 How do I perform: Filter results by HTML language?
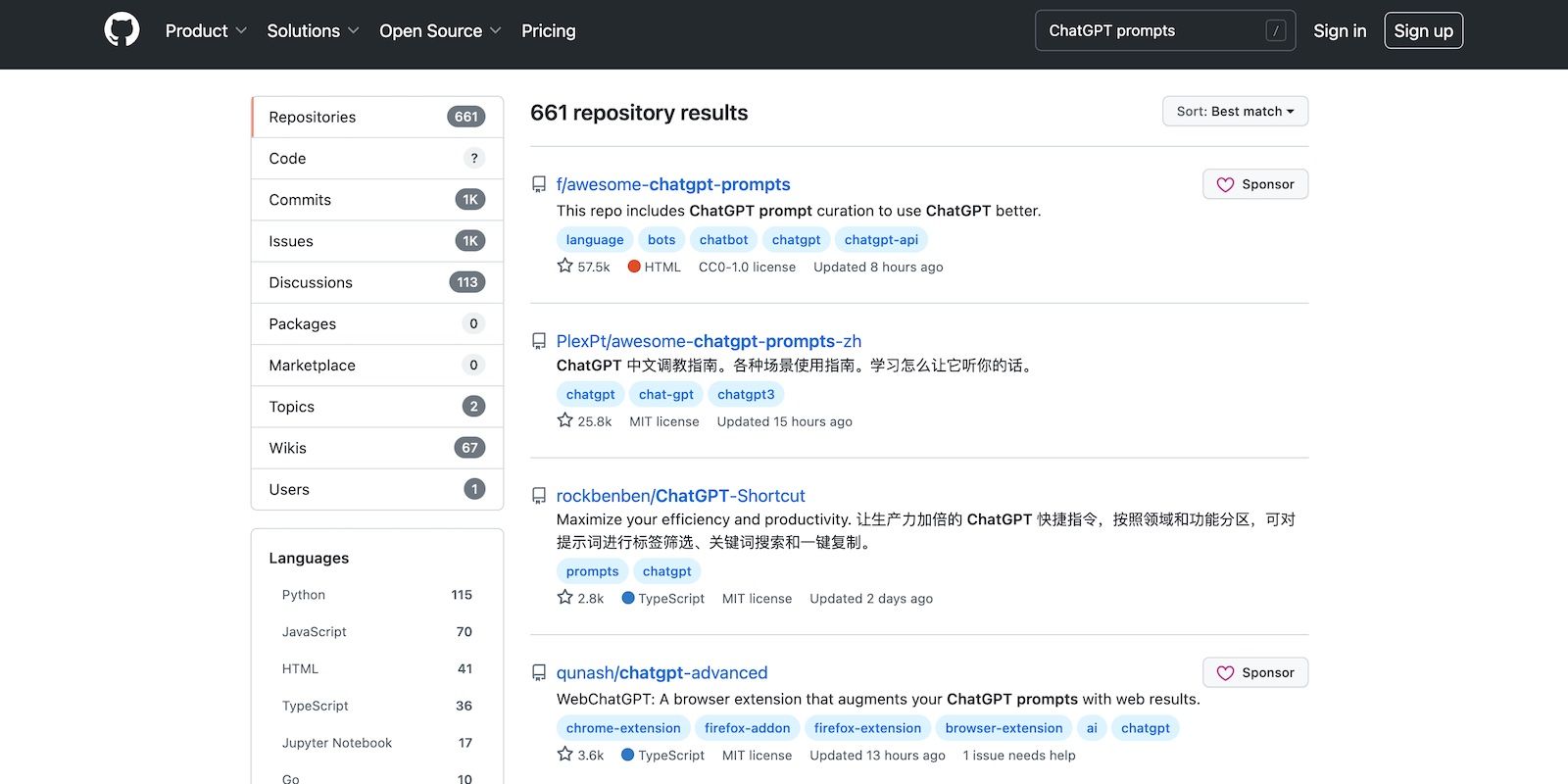[x=377, y=668]
